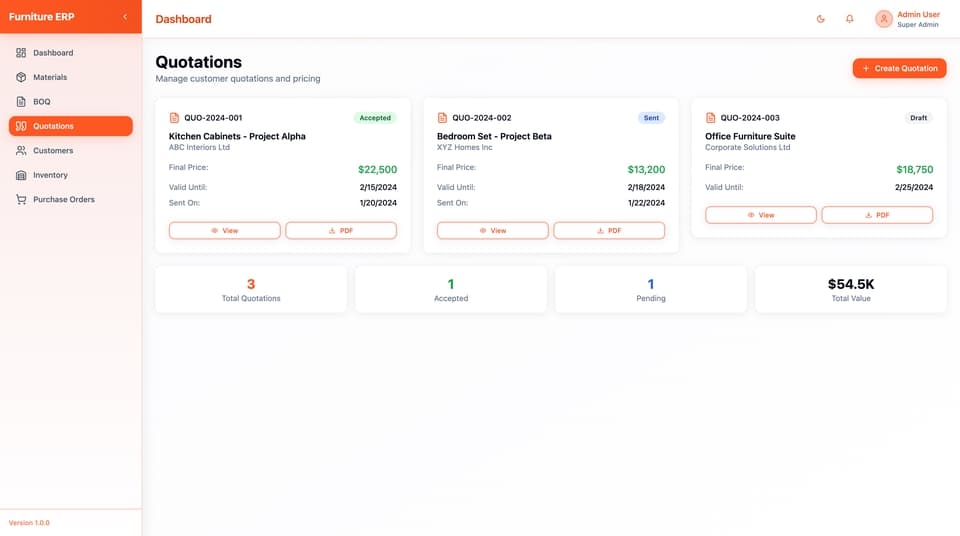This screenshot has height=536, width=960.
Task: Open Dashboard from the sidebar menu
Action: (x=70, y=53)
